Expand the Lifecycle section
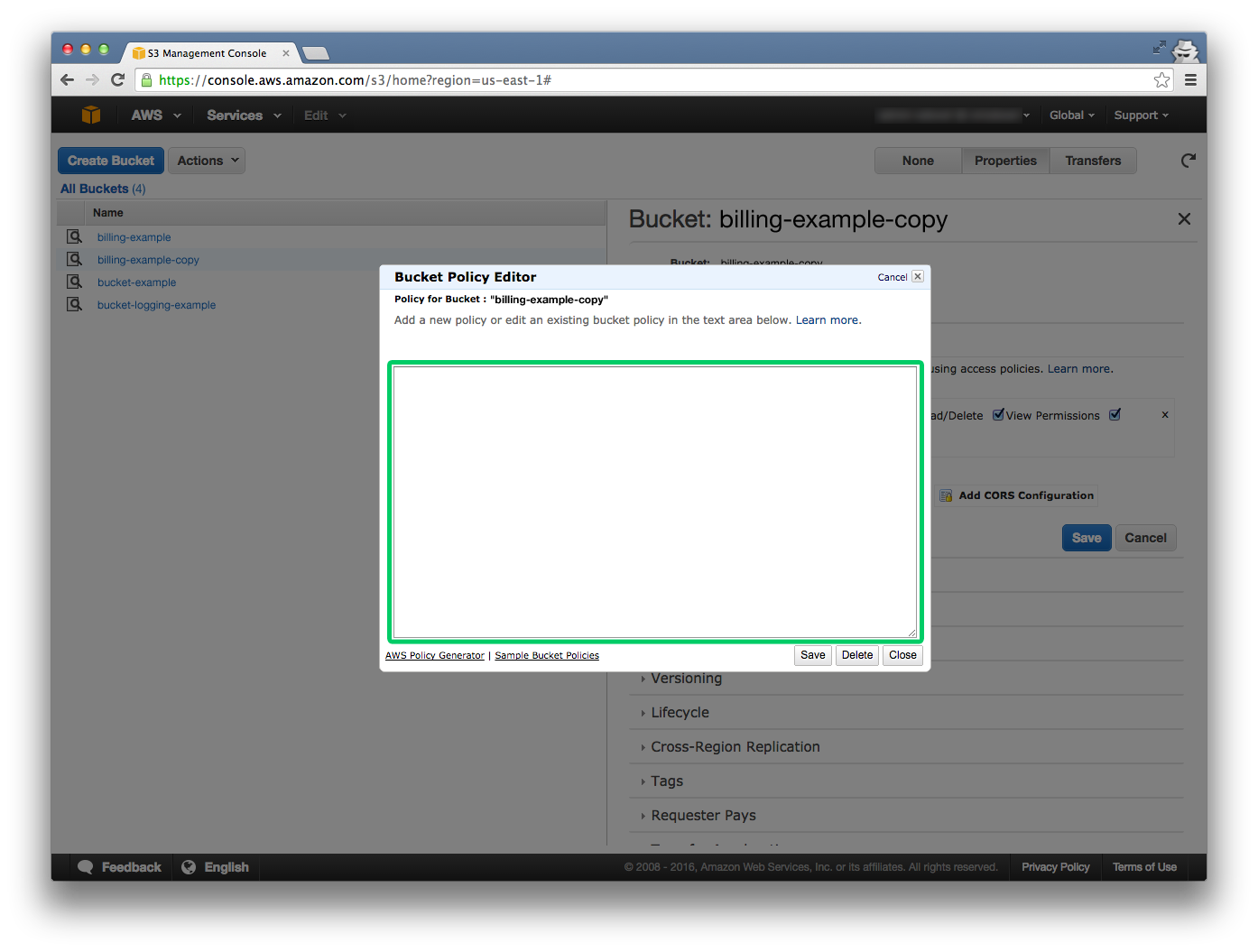 tap(680, 713)
